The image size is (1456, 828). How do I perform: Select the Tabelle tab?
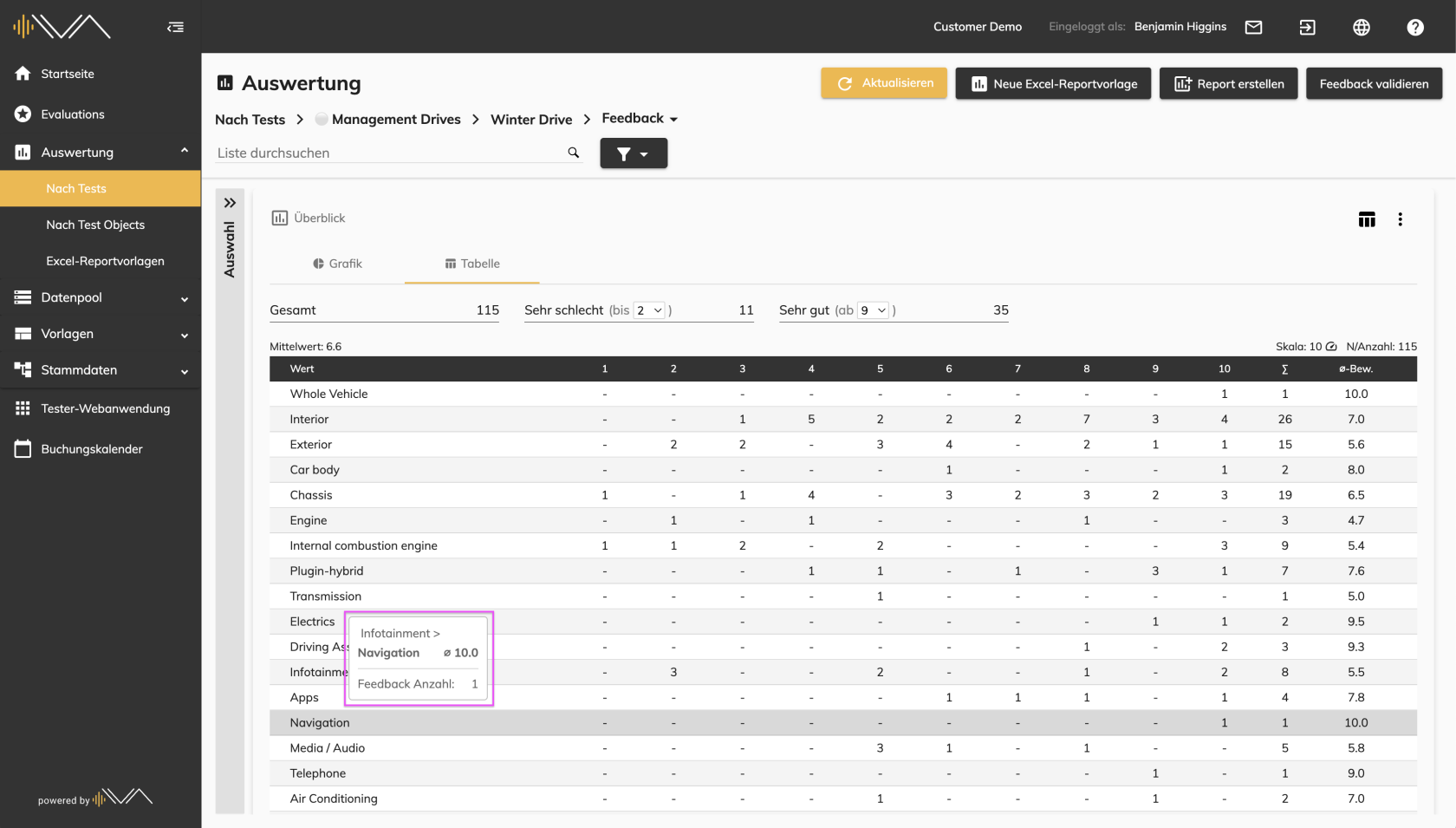[472, 264]
